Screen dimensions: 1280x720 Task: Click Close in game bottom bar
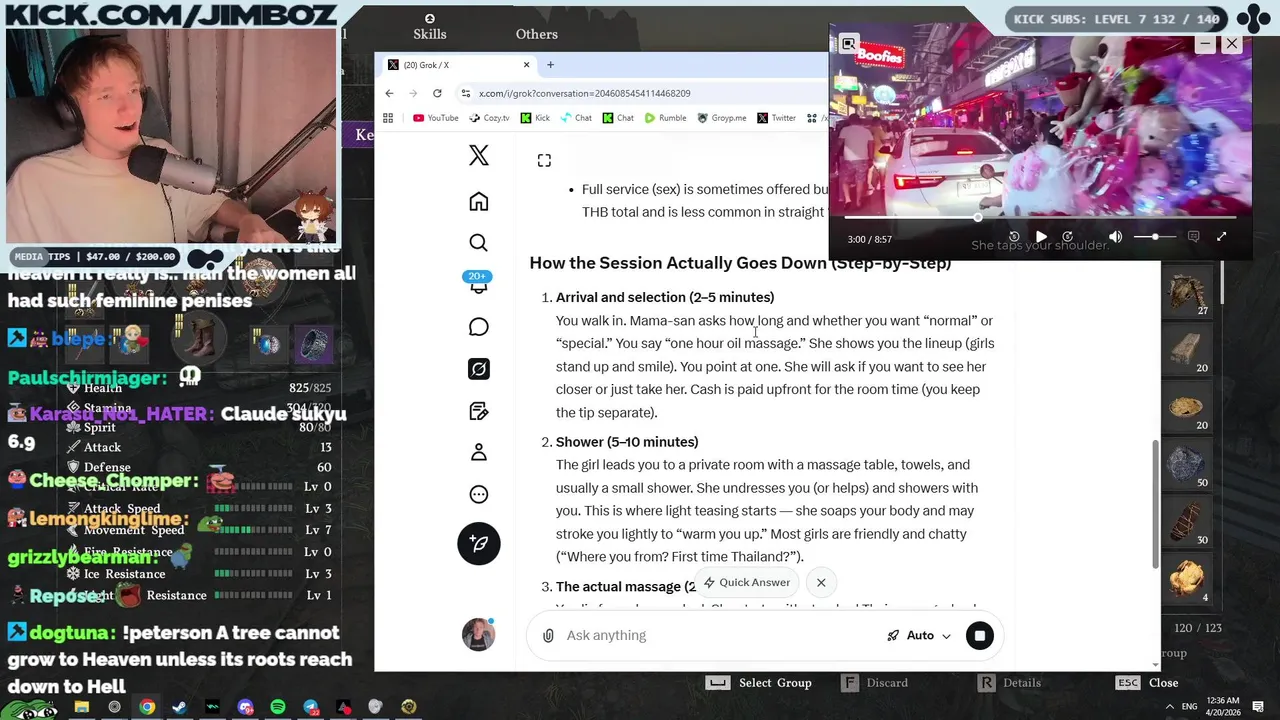(x=1147, y=683)
